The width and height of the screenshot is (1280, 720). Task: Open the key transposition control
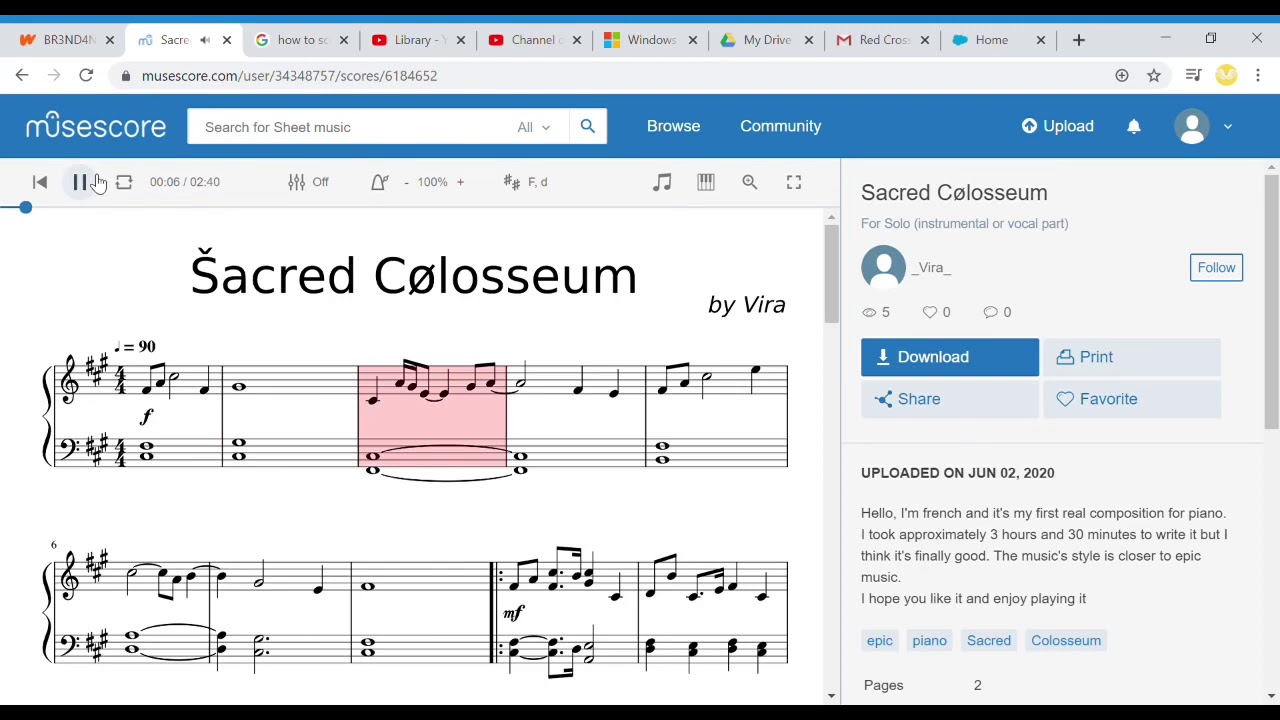pyautogui.click(x=526, y=182)
